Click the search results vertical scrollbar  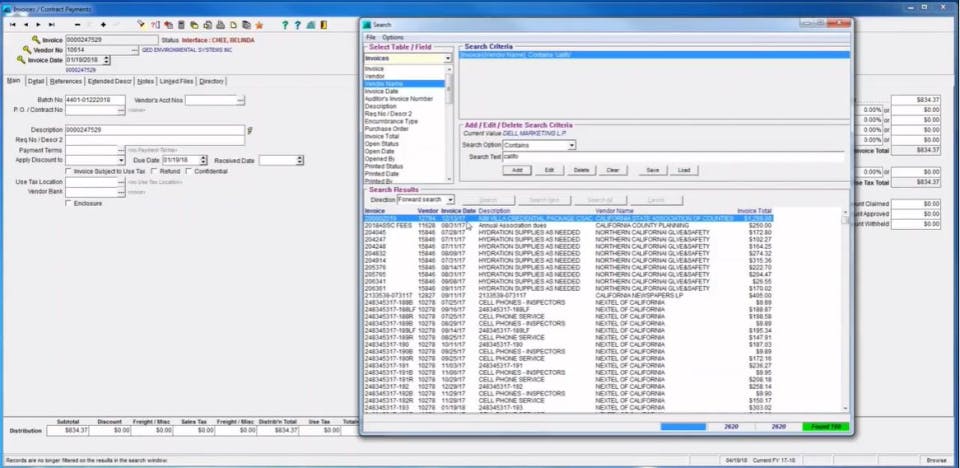(846, 312)
